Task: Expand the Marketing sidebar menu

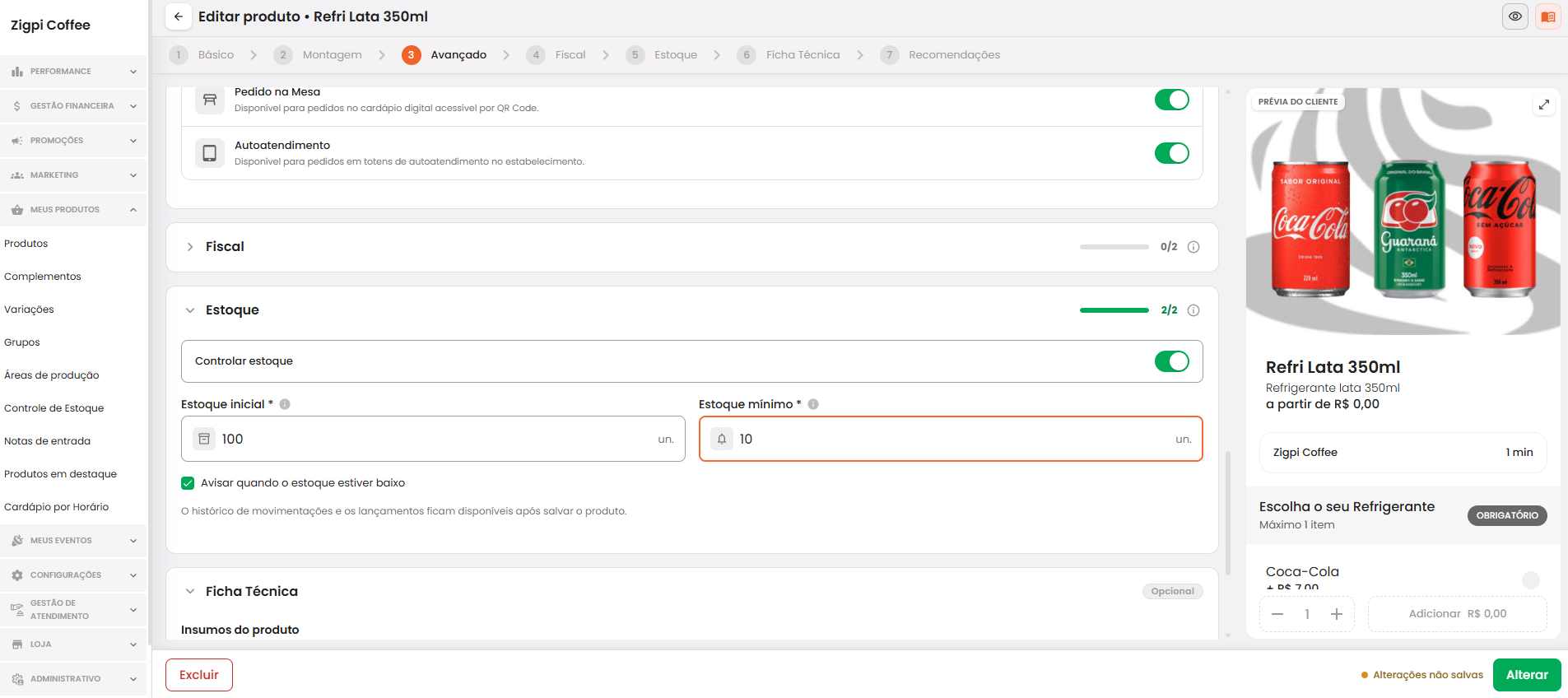Action: point(133,175)
